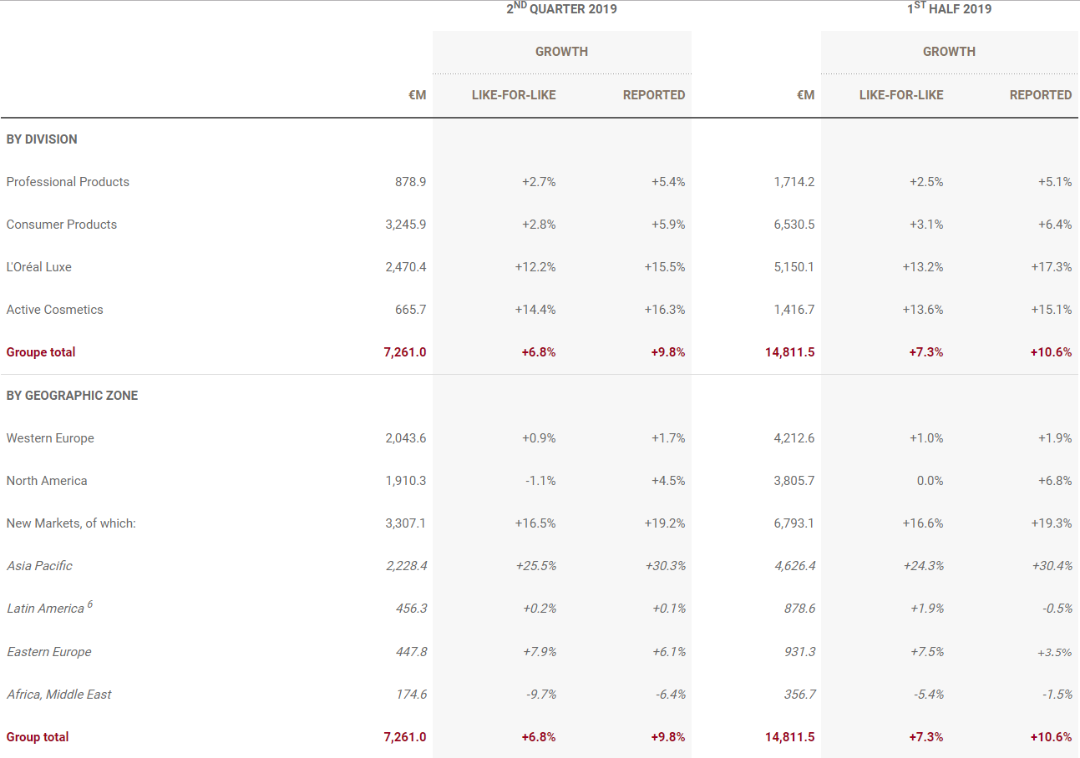The height and width of the screenshot is (758, 1080).
Task: Select the Asia Pacific row label
Action: (40, 566)
